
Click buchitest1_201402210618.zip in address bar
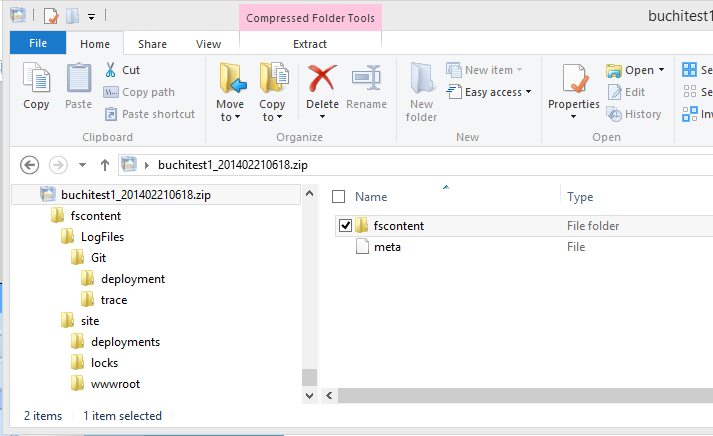[233, 165]
